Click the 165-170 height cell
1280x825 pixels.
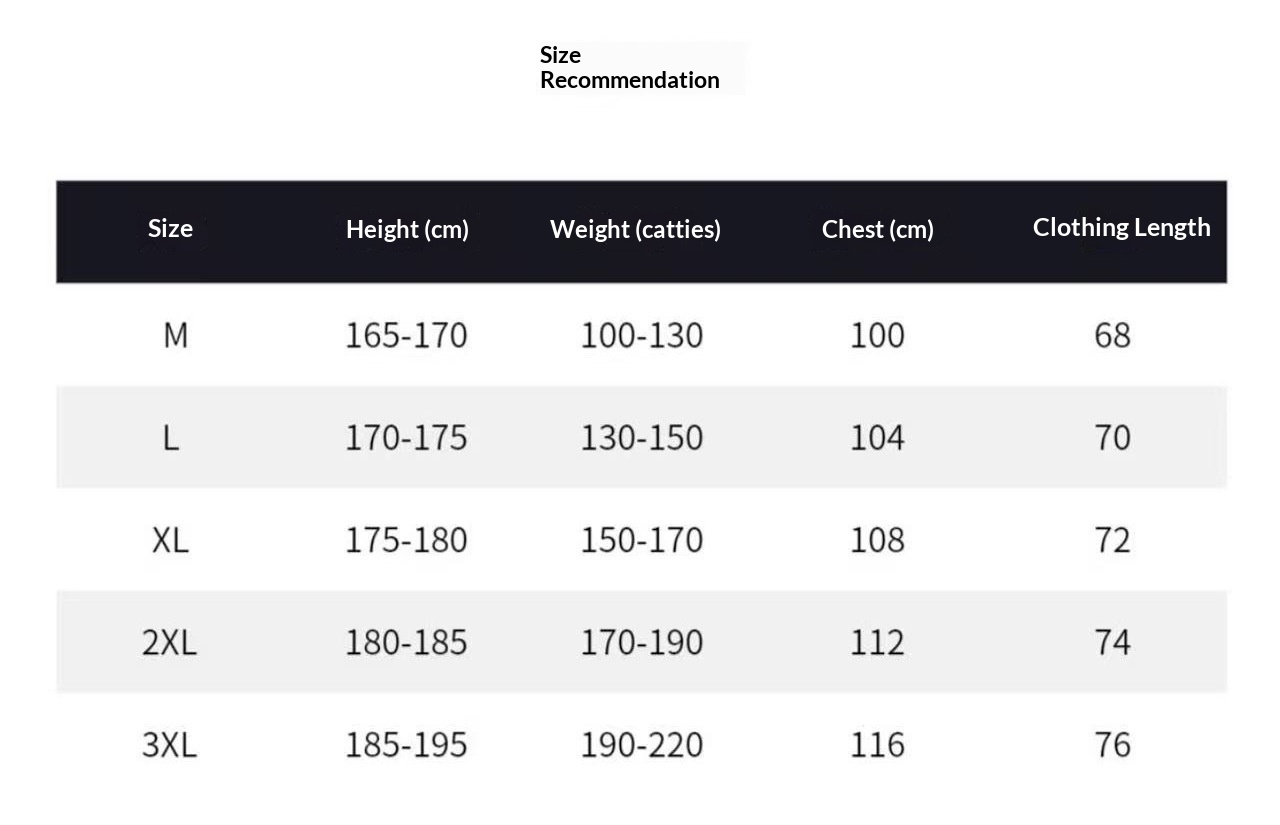click(406, 335)
